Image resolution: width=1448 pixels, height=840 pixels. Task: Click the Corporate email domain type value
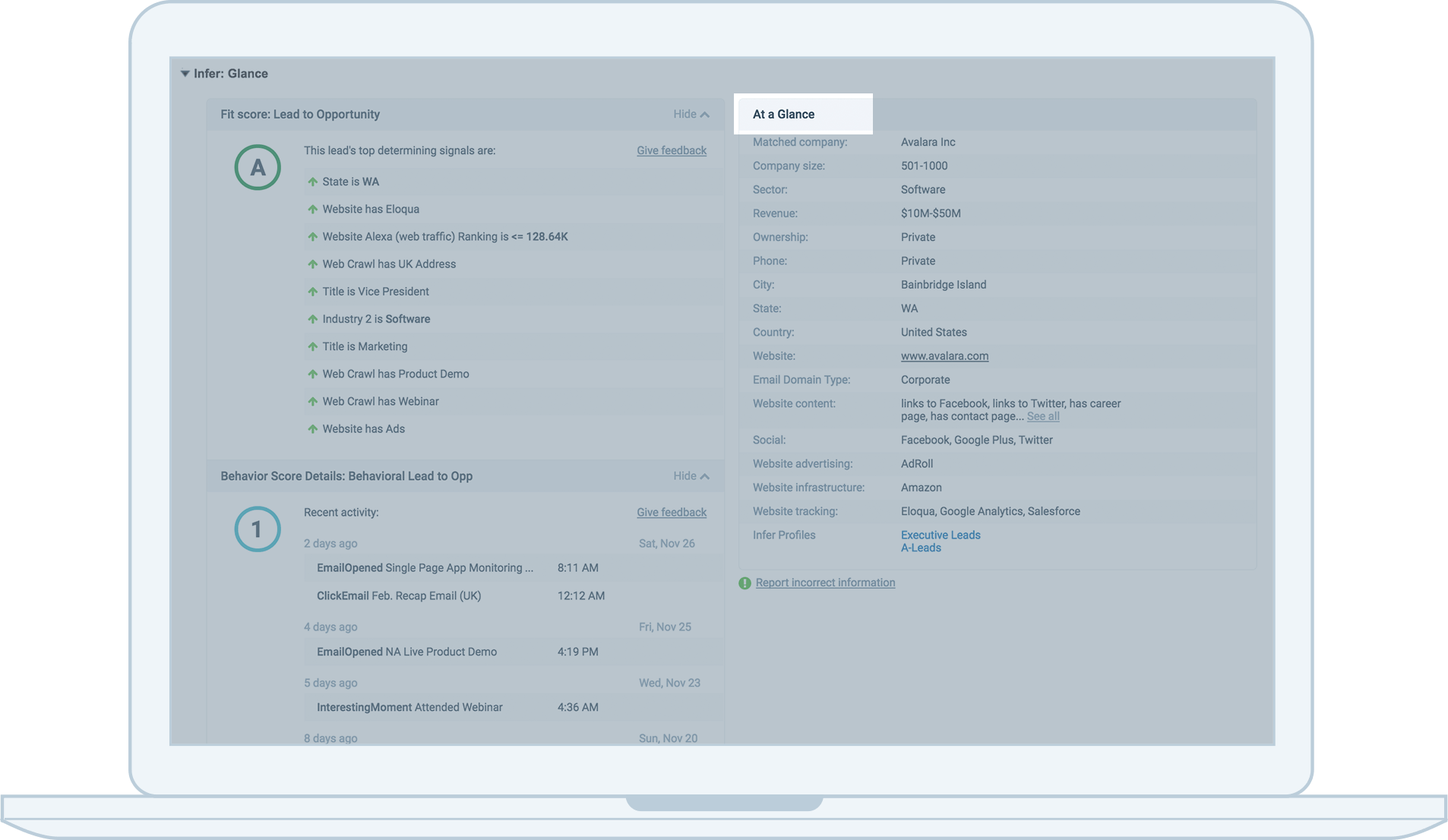click(x=925, y=380)
